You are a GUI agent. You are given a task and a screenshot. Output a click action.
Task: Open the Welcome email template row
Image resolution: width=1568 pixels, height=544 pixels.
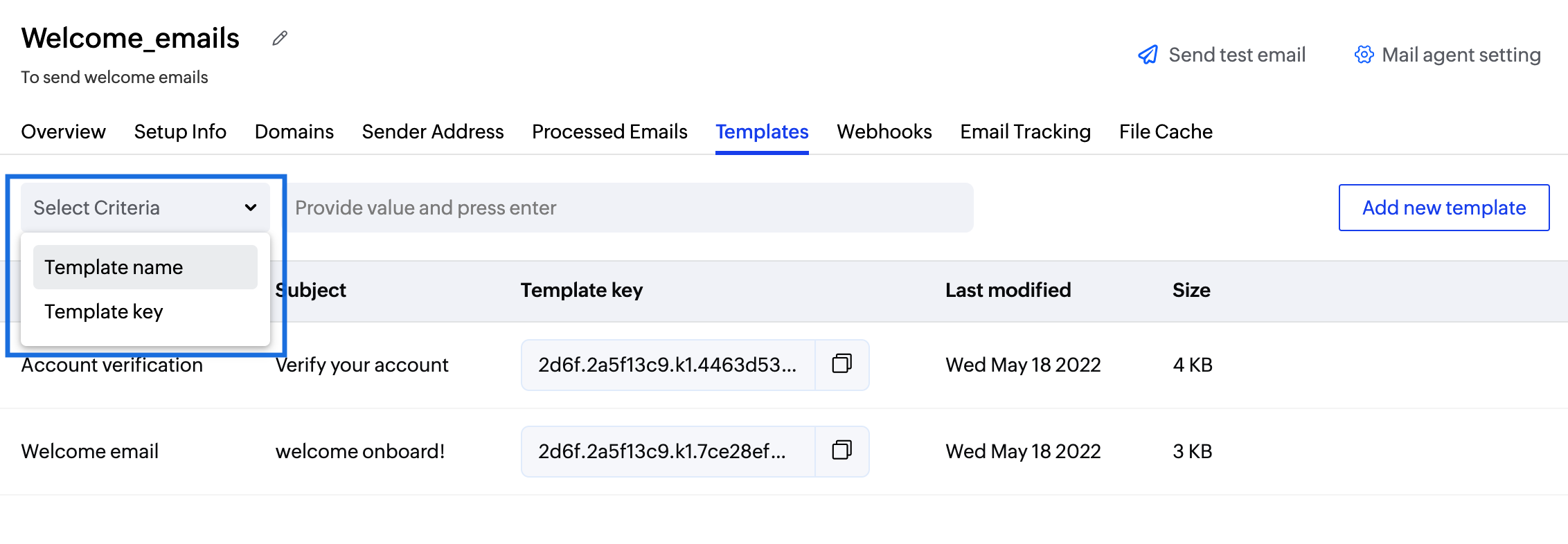point(784,451)
